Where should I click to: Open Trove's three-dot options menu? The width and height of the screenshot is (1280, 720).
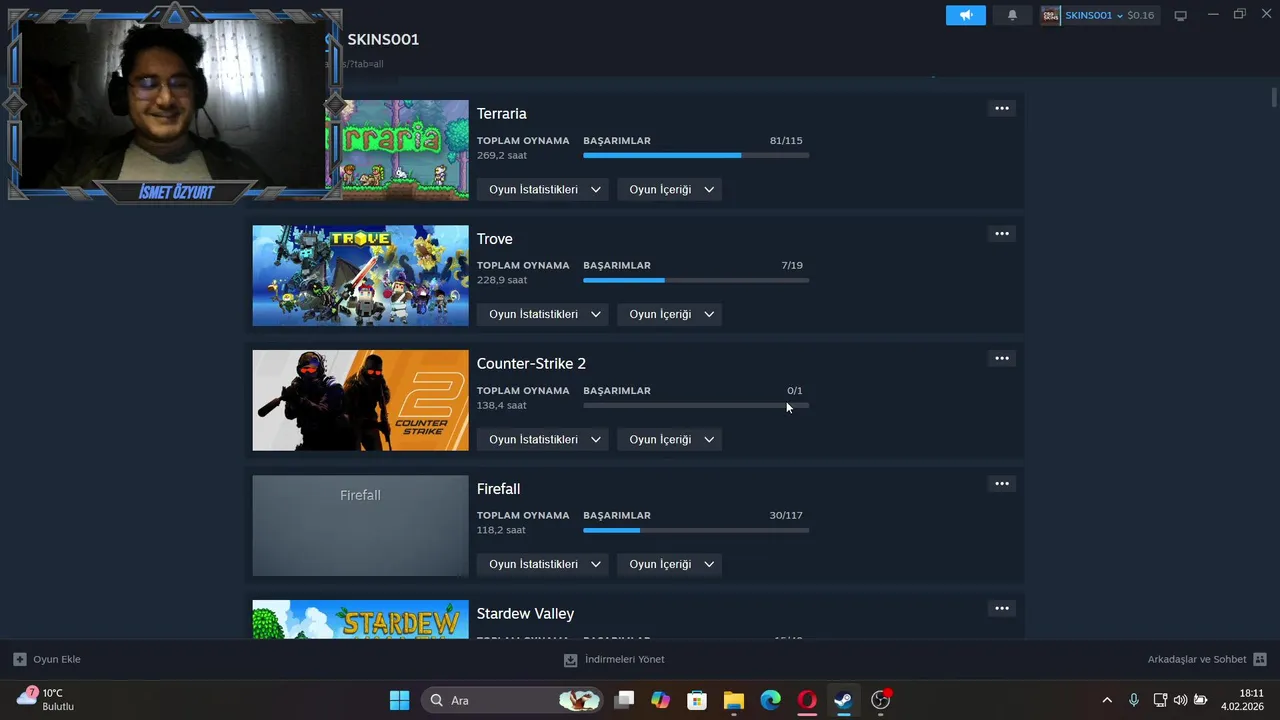point(1002,233)
